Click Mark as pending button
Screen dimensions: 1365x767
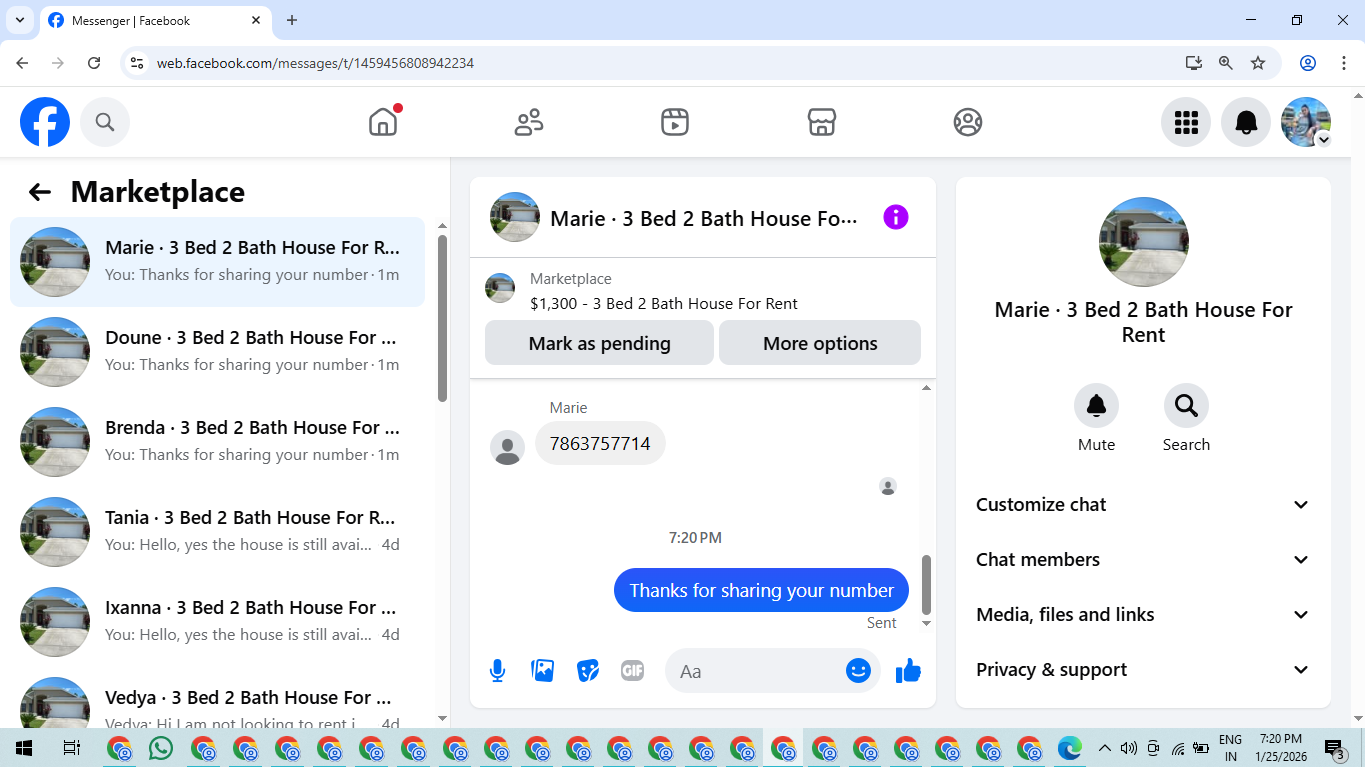599,343
